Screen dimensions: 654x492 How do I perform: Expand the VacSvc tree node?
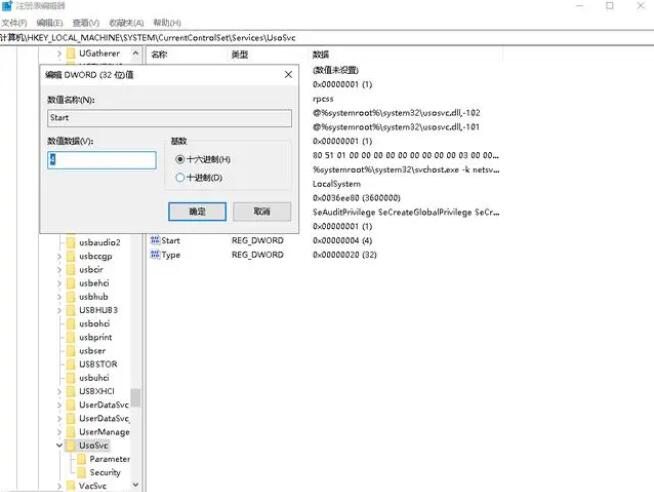59,486
